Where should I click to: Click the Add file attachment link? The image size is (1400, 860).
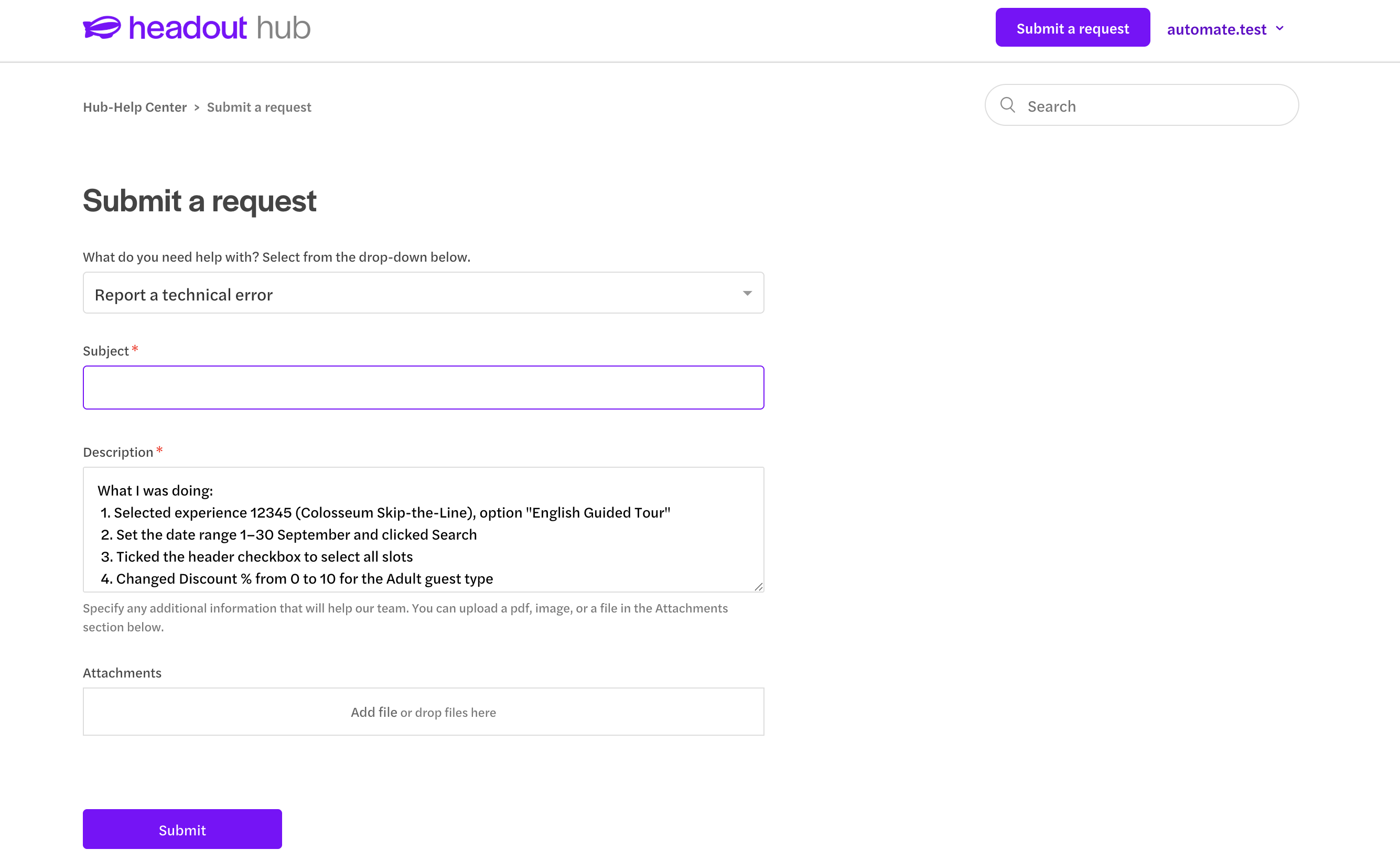(x=374, y=712)
